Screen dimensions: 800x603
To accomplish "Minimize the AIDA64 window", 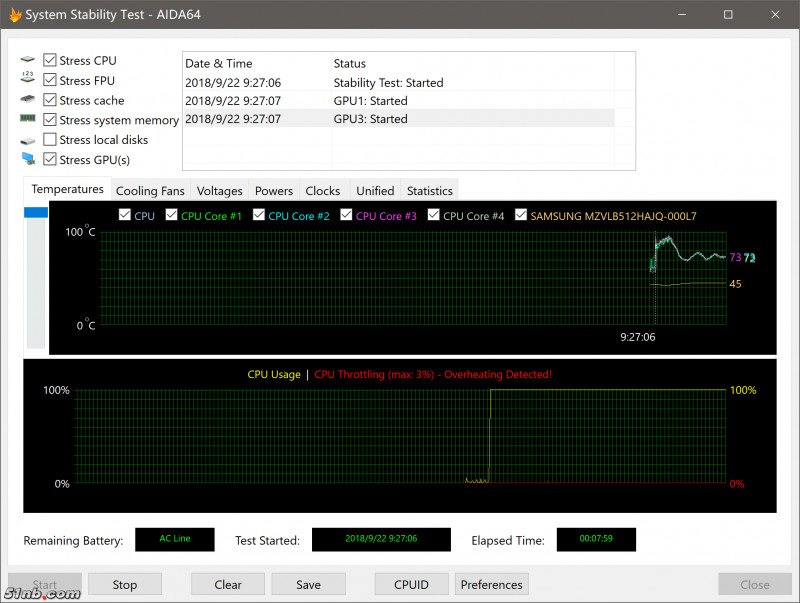I will pos(682,14).
